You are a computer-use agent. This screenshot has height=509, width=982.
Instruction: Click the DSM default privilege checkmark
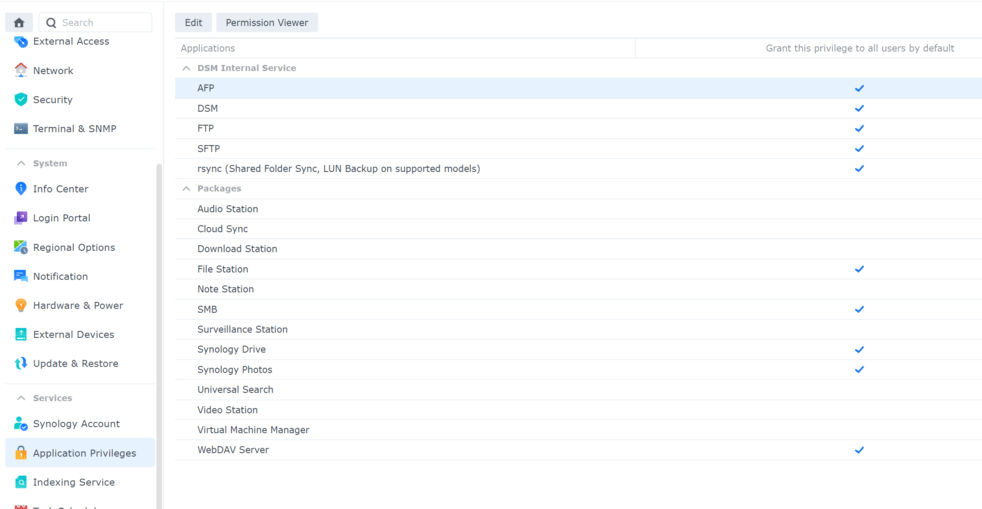point(859,108)
